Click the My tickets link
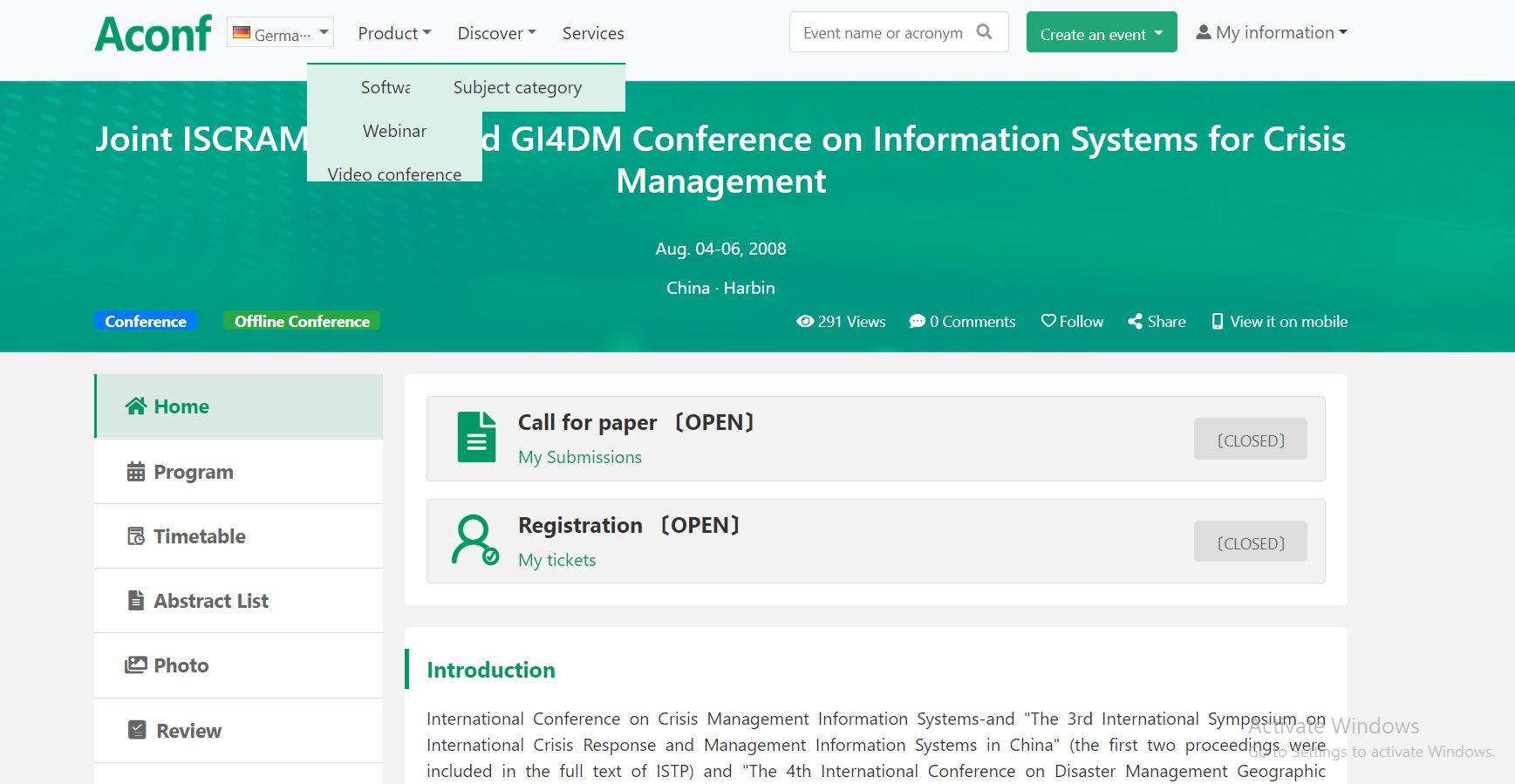 pos(556,560)
